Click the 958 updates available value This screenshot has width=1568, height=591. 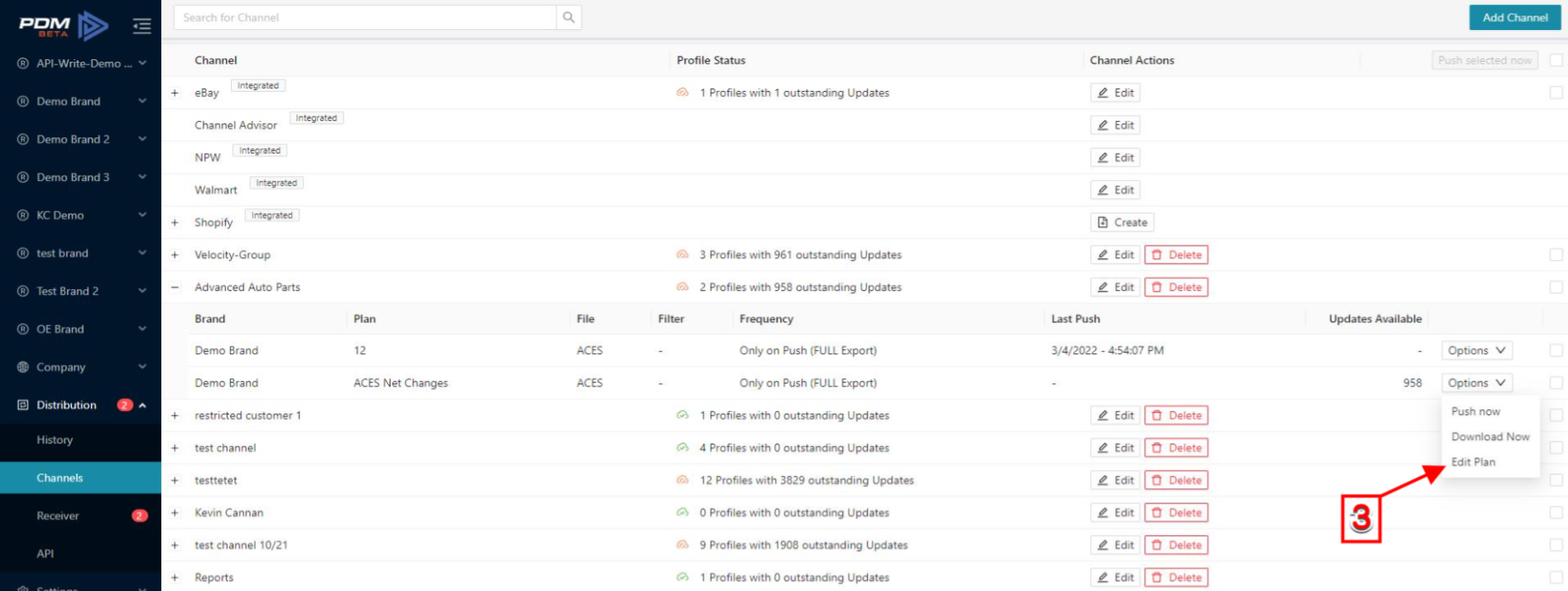1413,383
